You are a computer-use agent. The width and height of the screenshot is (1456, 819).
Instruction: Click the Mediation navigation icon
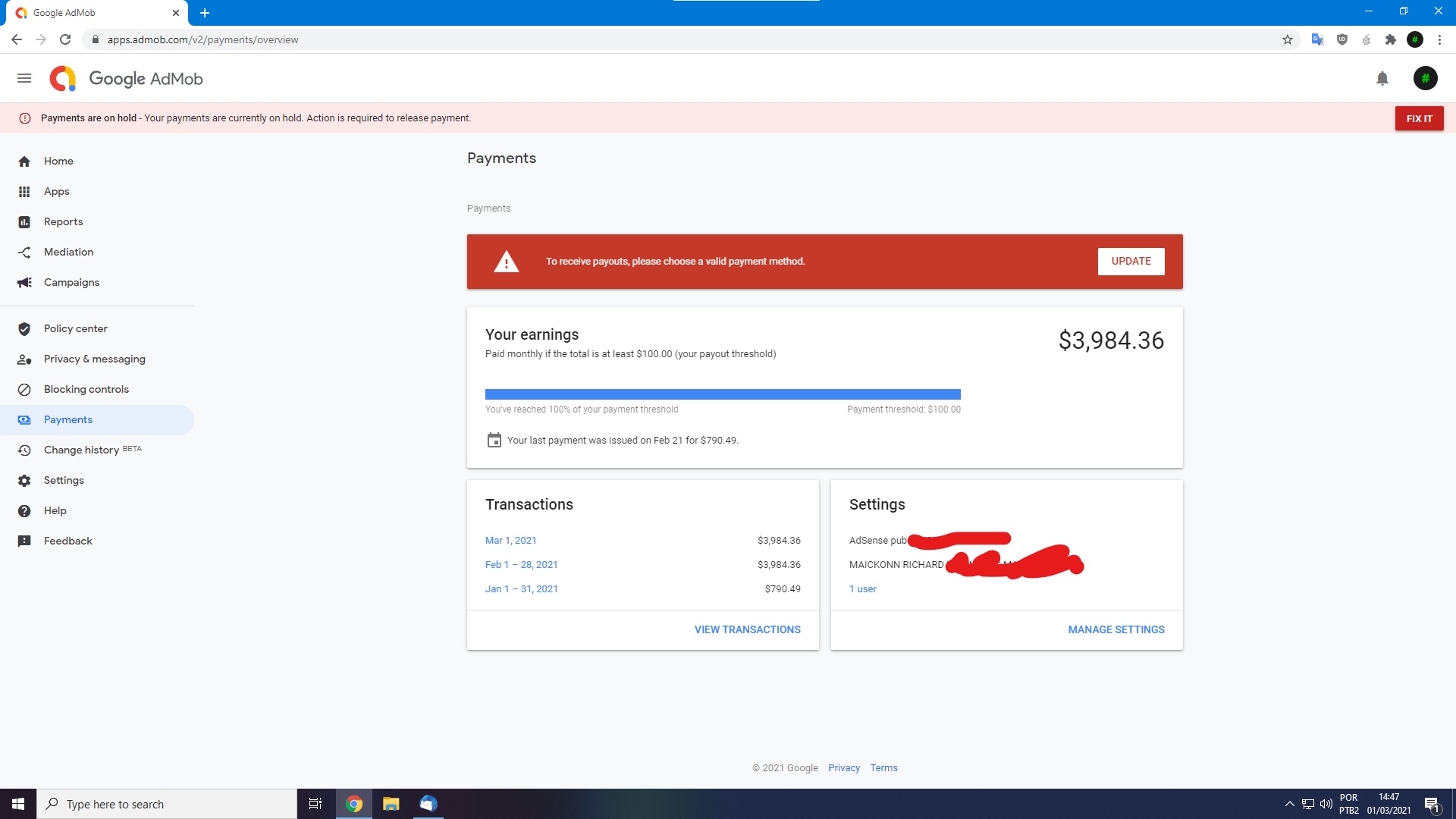click(24, 252)
